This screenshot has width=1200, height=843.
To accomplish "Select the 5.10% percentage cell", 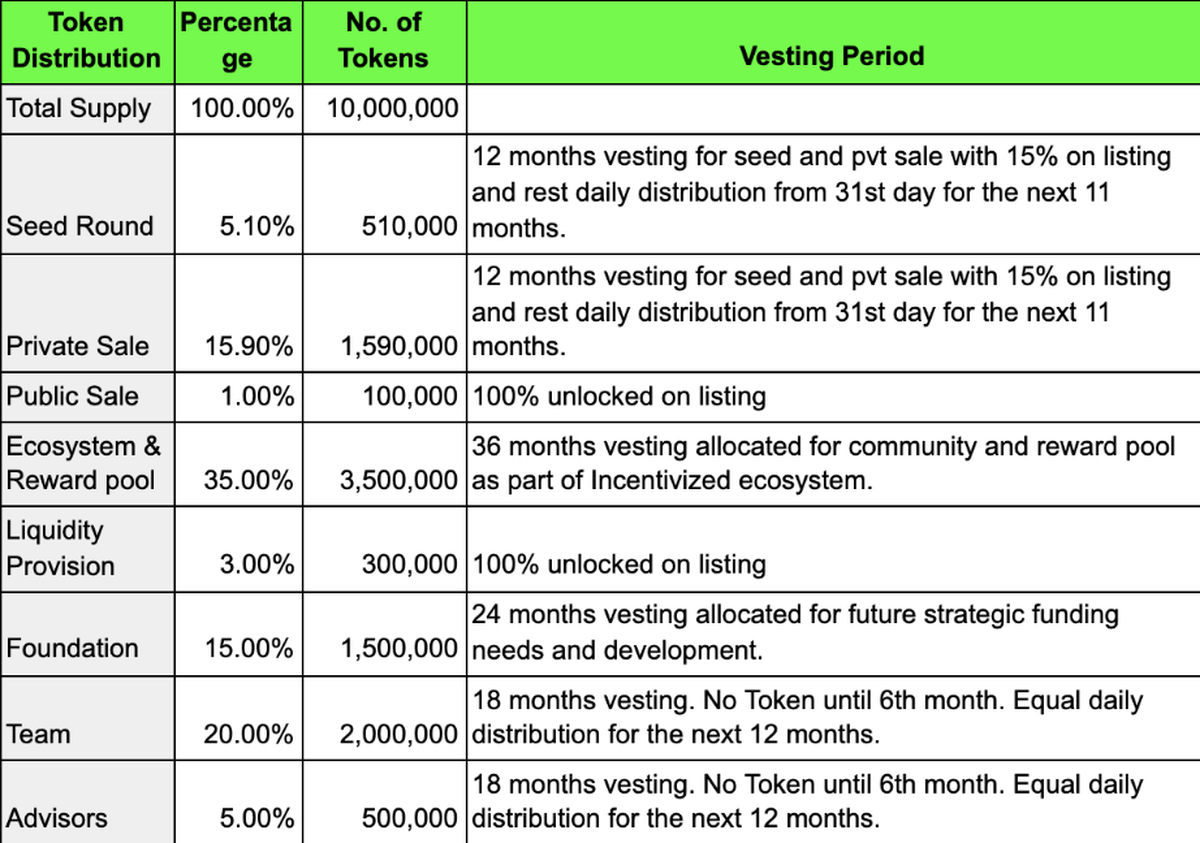I will (258, 227).
